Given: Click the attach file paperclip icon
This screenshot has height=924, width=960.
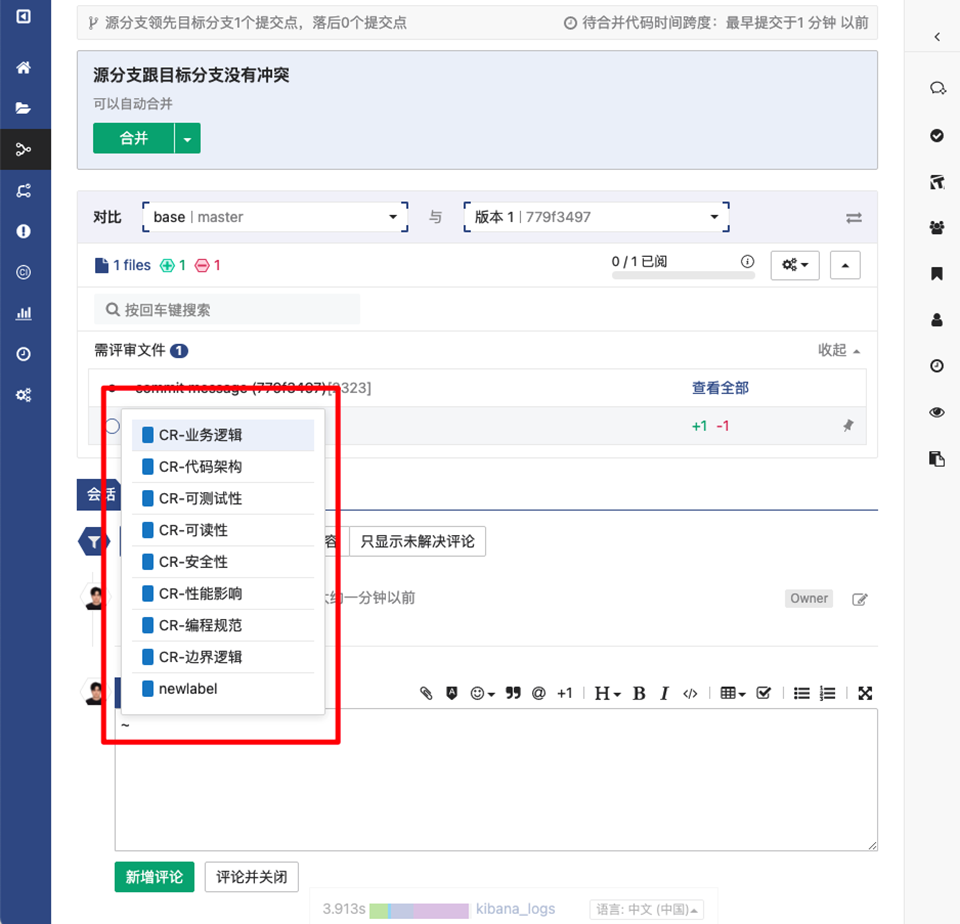Looking at the screenshot, I should point(426,693).
